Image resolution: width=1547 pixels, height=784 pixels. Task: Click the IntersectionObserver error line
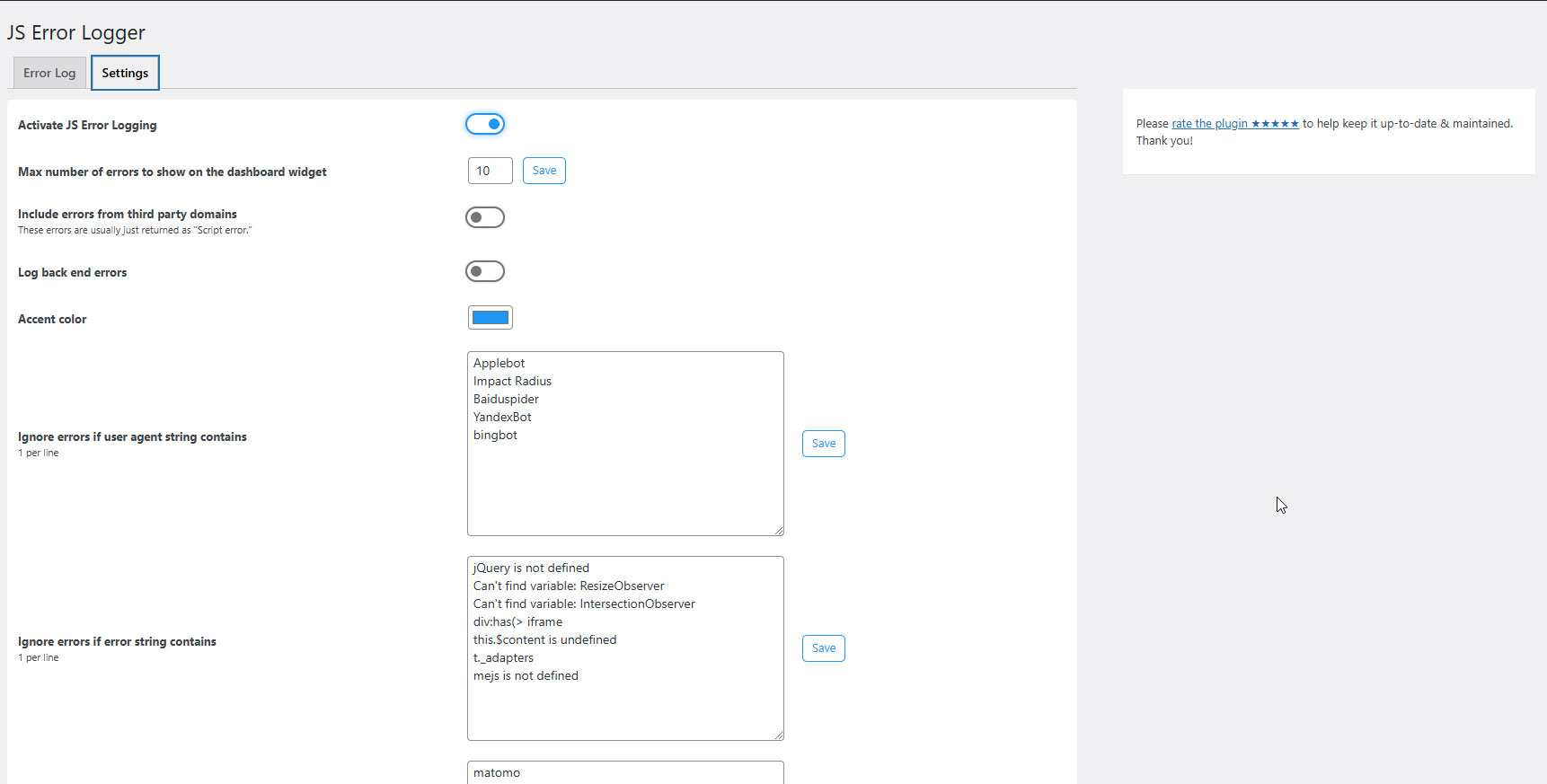coord(585,604)
